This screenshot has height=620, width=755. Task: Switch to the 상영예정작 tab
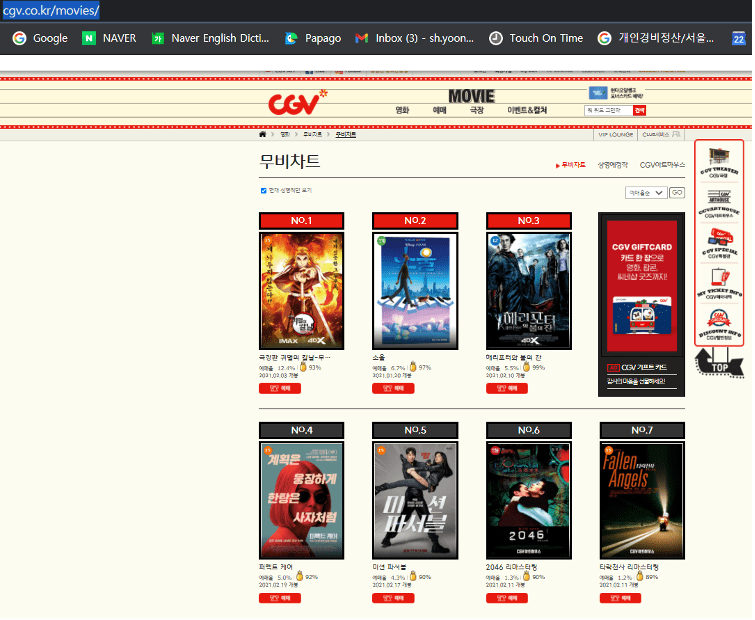click(x=612, y=165)
